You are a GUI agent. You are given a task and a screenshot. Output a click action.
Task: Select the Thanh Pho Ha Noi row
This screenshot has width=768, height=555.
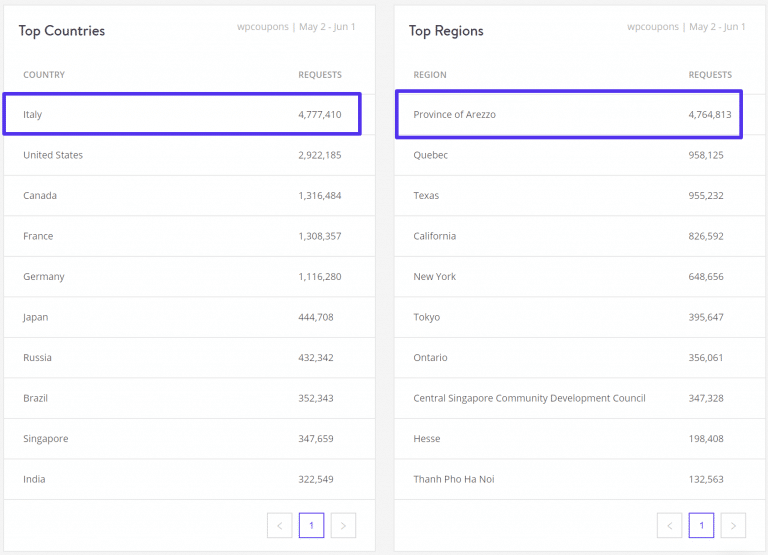tap(572, 479)
